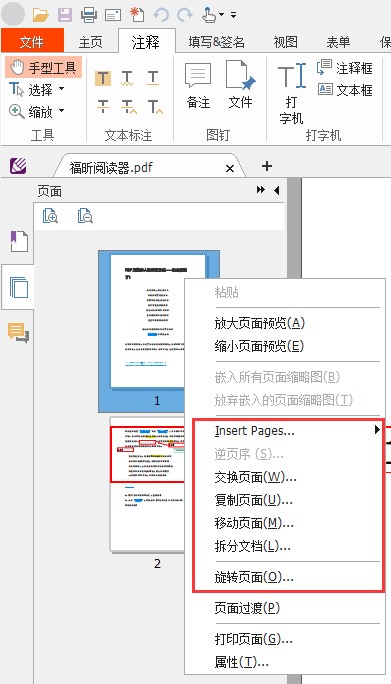391x684 pixels.
Task: Select the Squiggly underline markup tool
Action: coord(127,78)
